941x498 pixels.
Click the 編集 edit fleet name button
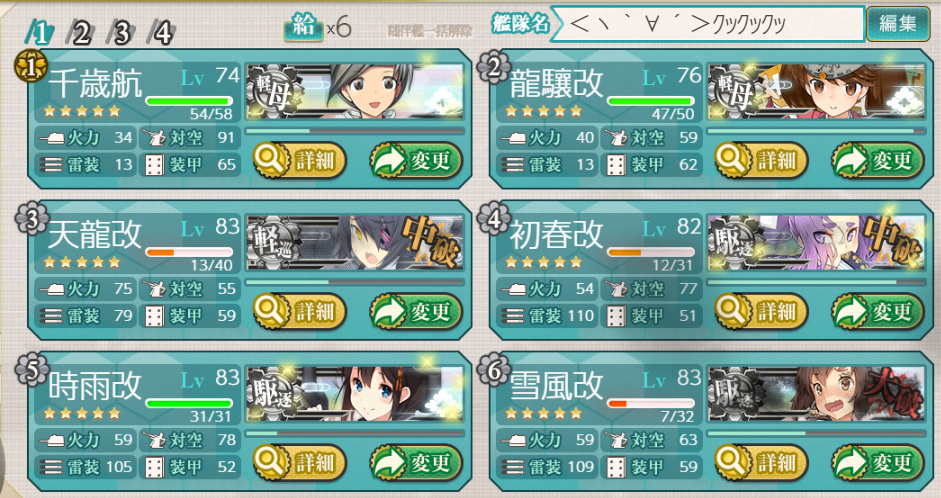pyautogui.click(x=898, y=24)
